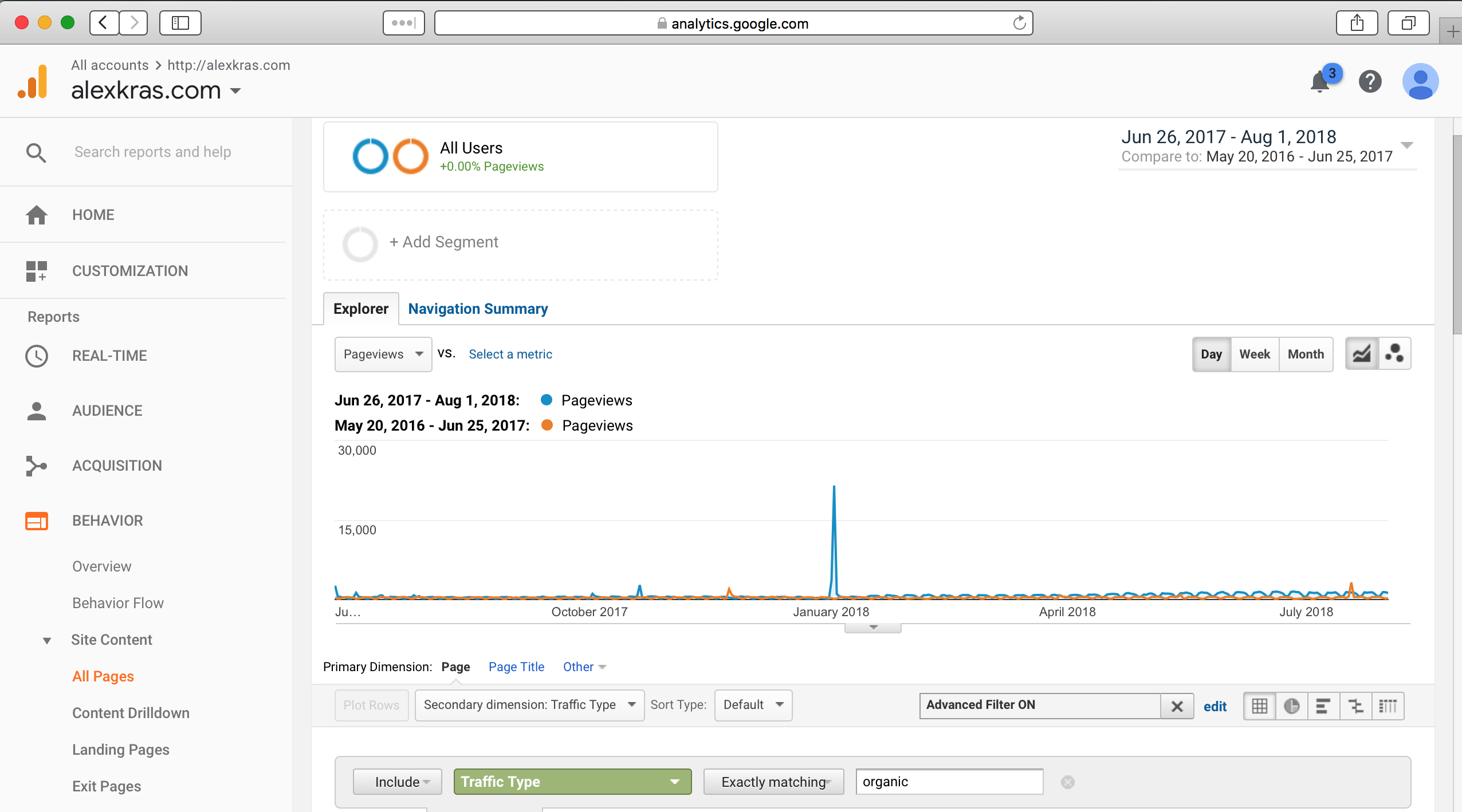The width and height of the screenshot is (1462, 812).
Task: Switch to motion chart view icon
Action: (x=1394, y=354)
